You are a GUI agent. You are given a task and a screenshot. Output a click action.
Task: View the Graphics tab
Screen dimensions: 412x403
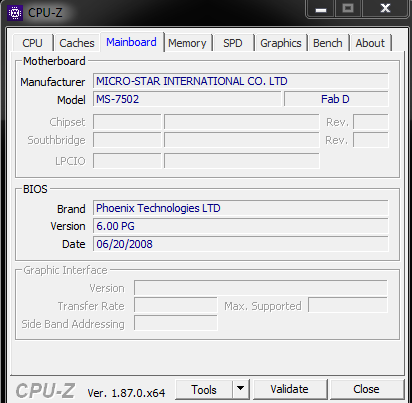tap(281, 43)
